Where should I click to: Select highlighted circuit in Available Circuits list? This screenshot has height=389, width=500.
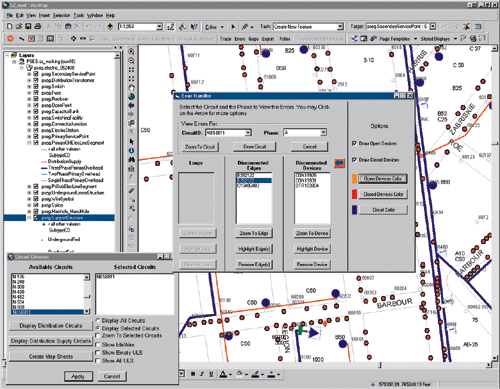(x=47, y=312)
